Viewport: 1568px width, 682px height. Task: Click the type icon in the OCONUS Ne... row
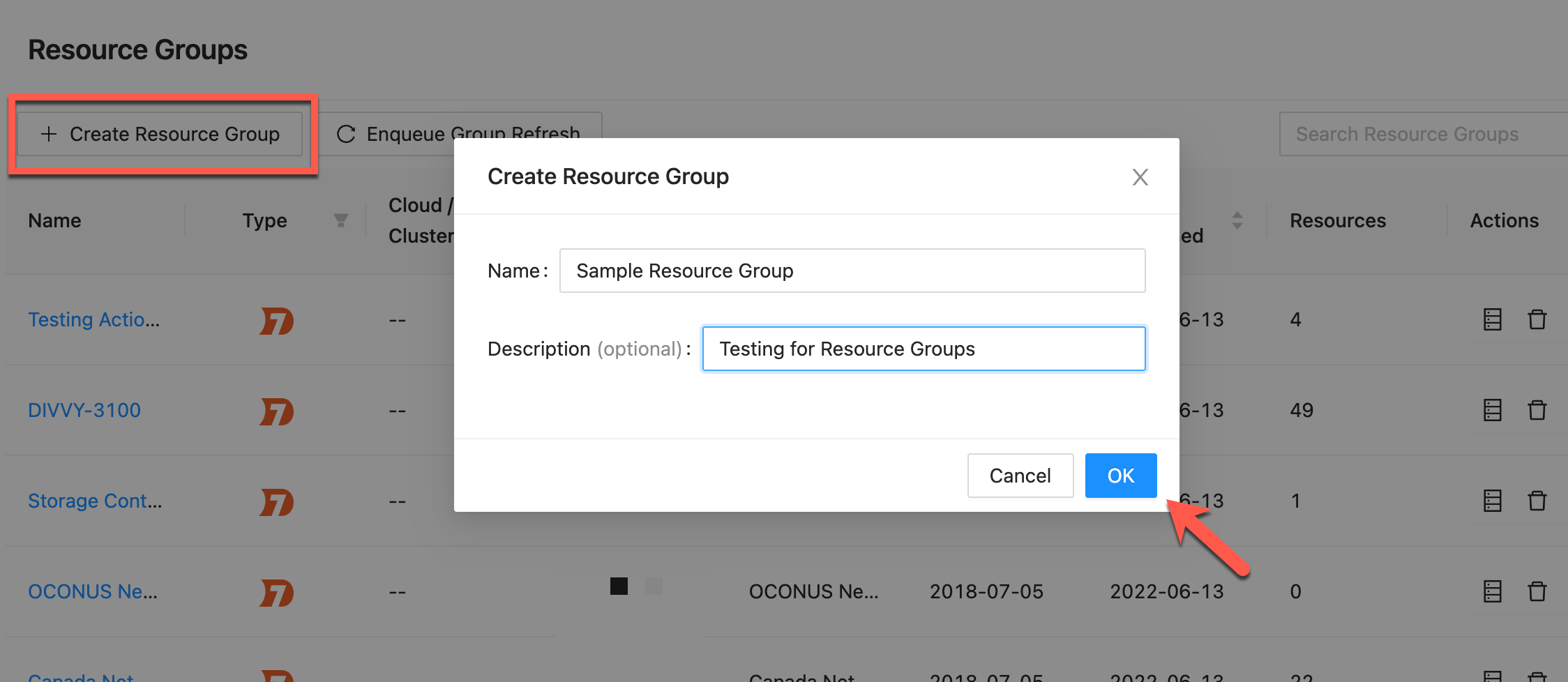[277, 592]
